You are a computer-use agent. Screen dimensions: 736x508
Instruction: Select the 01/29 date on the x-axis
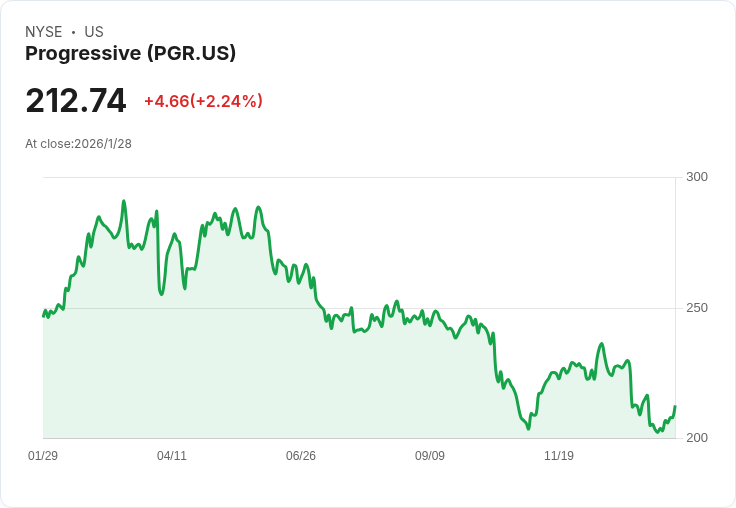point(43,456)
